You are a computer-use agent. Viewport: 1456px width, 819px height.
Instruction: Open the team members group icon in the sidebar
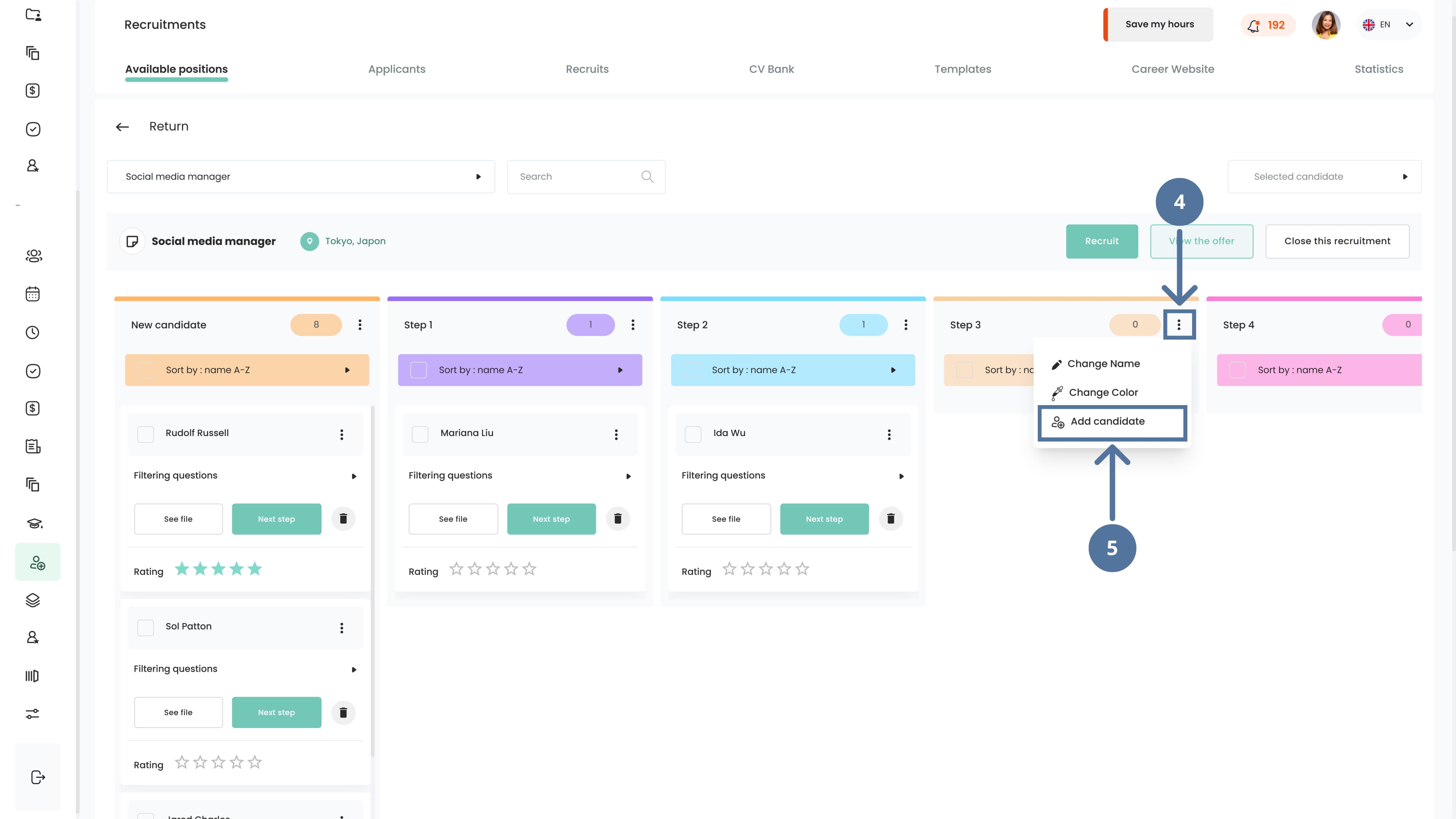tap(34, 256)
